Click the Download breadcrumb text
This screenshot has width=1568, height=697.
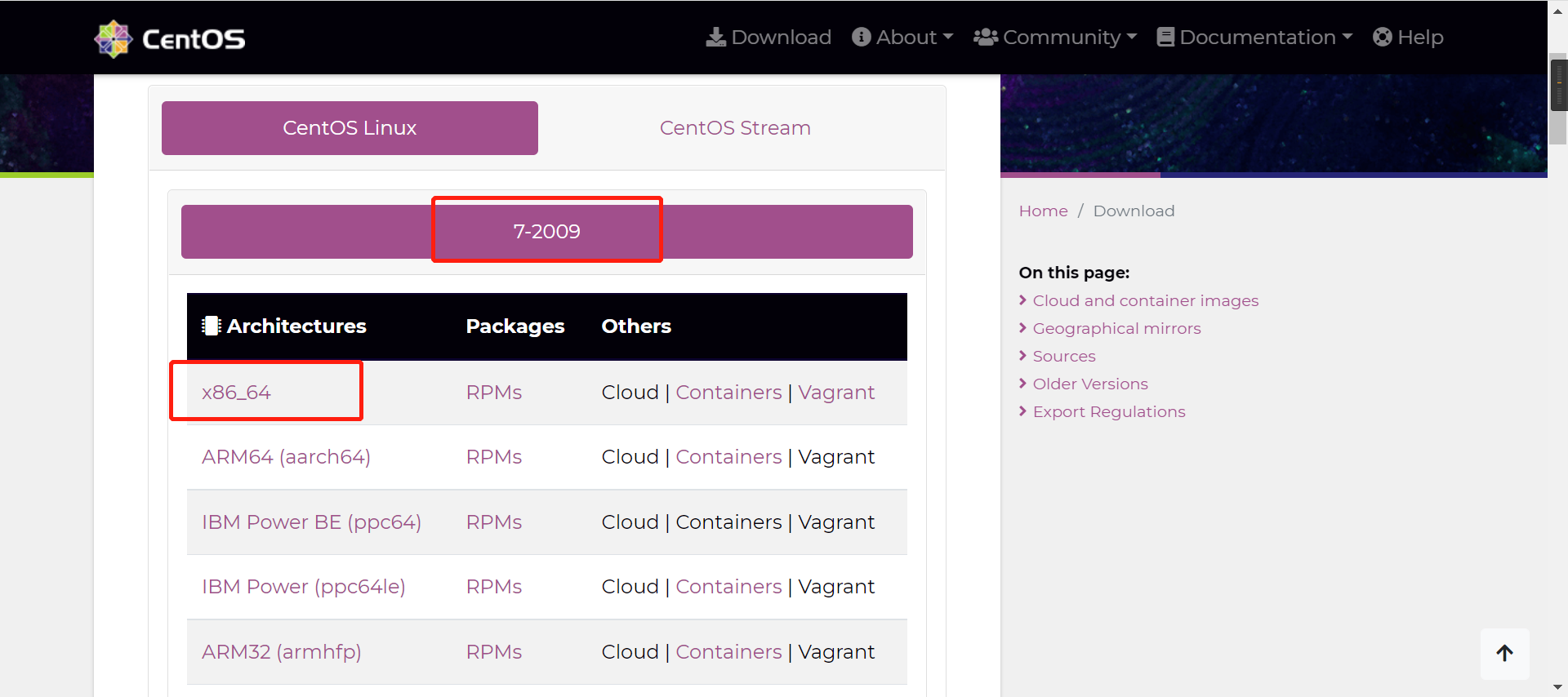pyautogui.click(x=1134, y=211)
